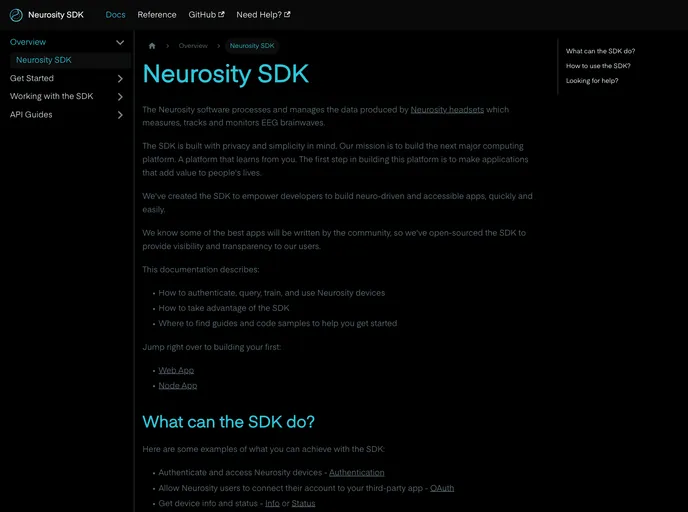Jump to 'How to use the SDK?' in the table of contents
The height and width of the screenshot is (512, 688).
[x=598, y=66]
